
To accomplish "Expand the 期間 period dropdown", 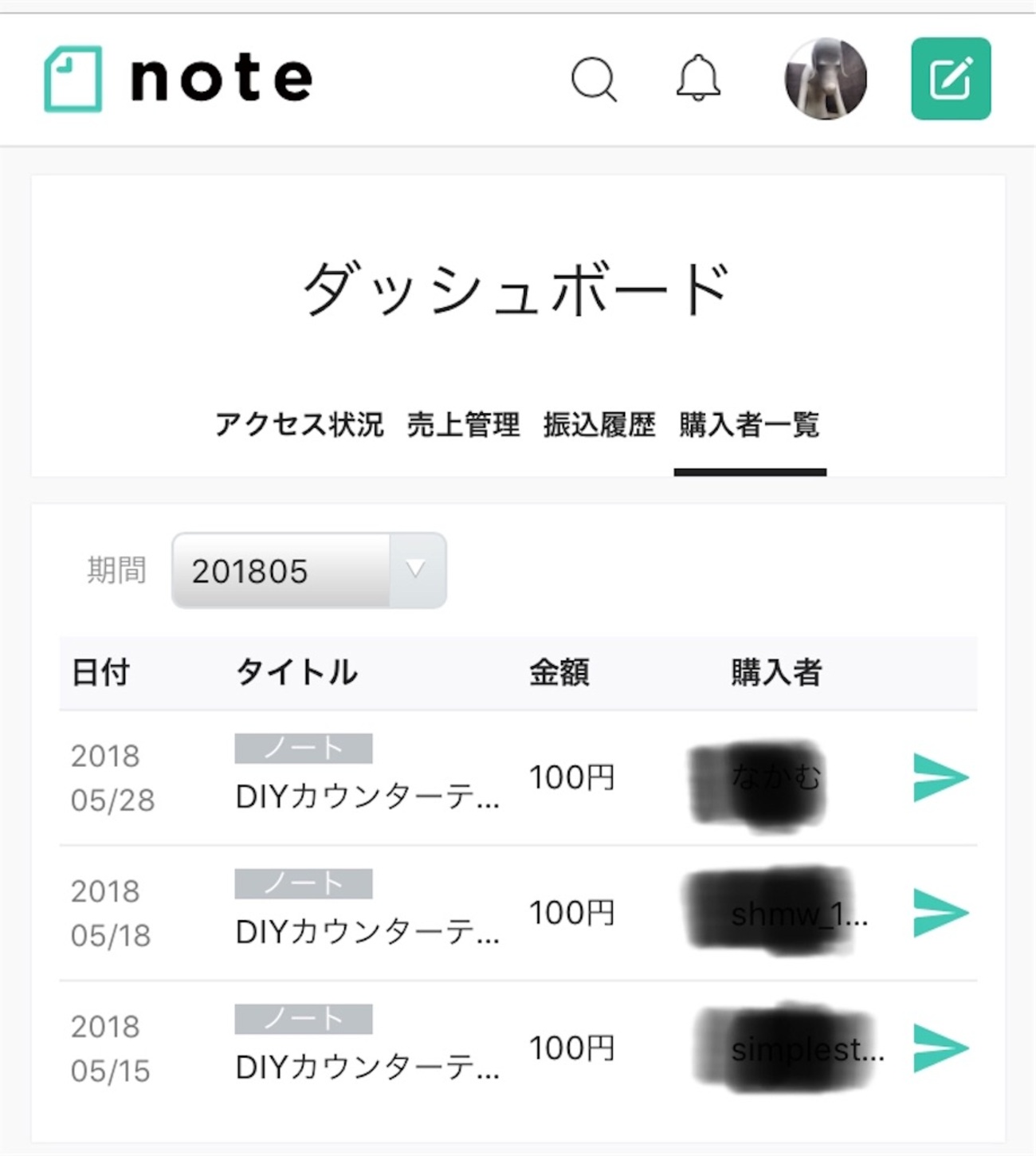I will 308,571.
